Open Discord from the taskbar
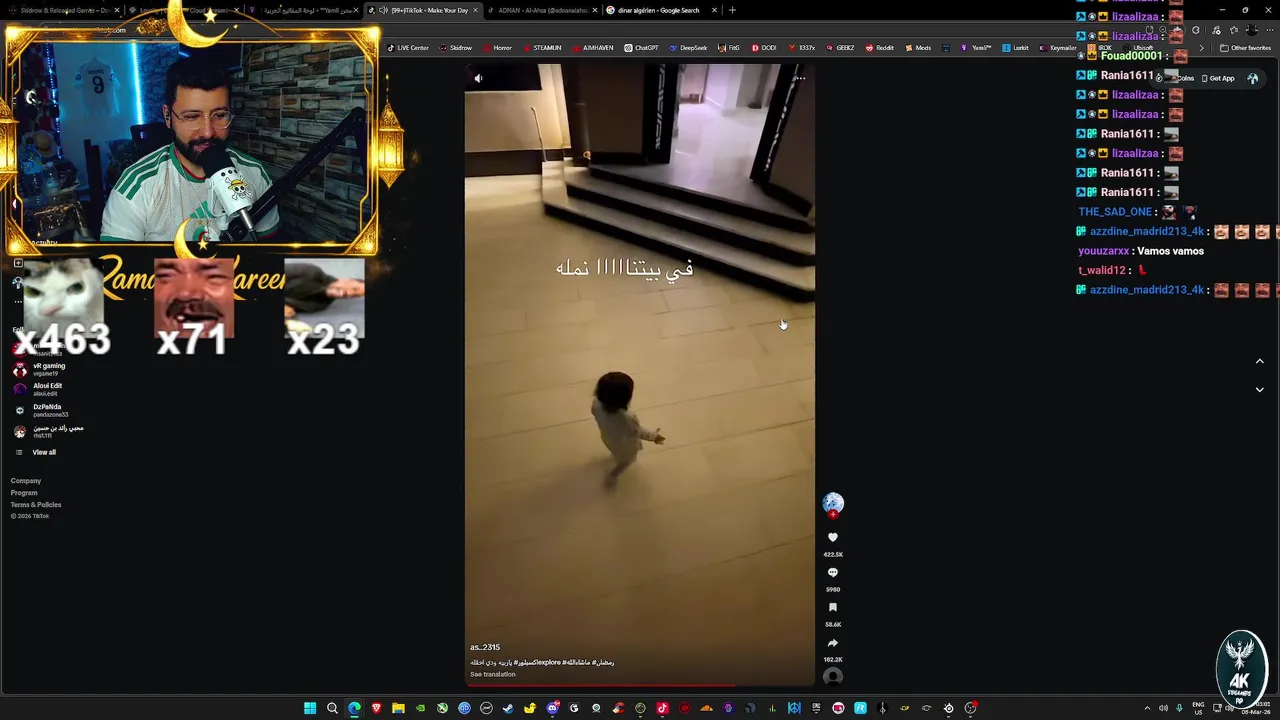Screen dimensions: 1280x720 tap(552, 708)
